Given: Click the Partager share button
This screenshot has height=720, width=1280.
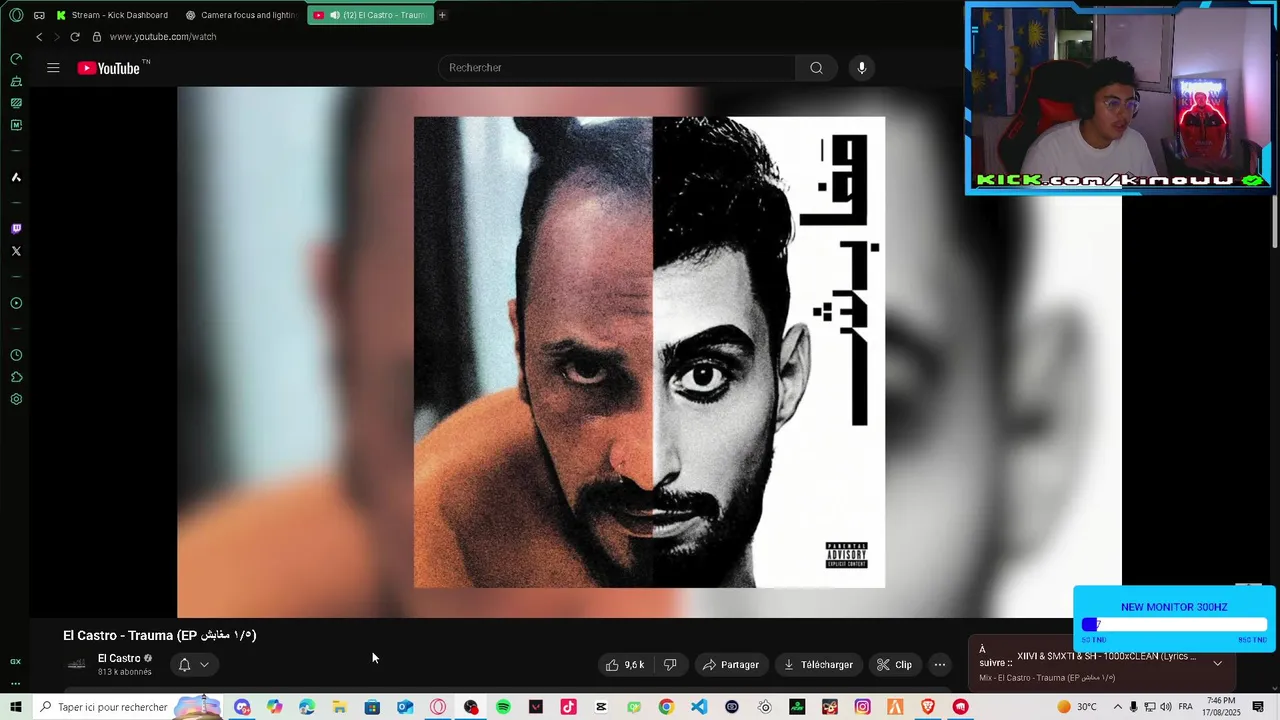Looking at the screenshot, I should click(x=731, y=664).
